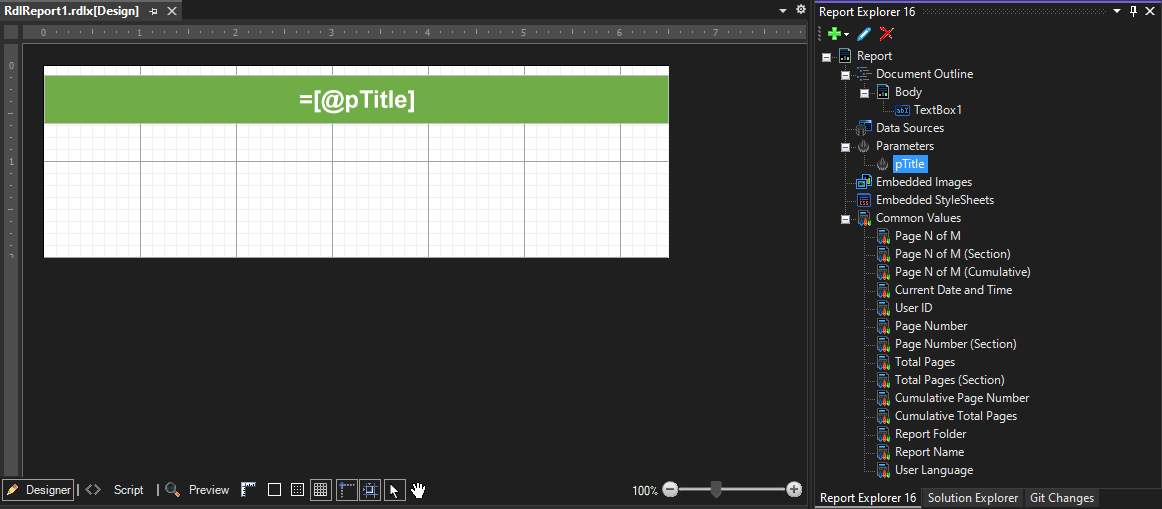The image size is (1162, 509).
Task: Select the Pan hand tool
Action: coord(419,490)
